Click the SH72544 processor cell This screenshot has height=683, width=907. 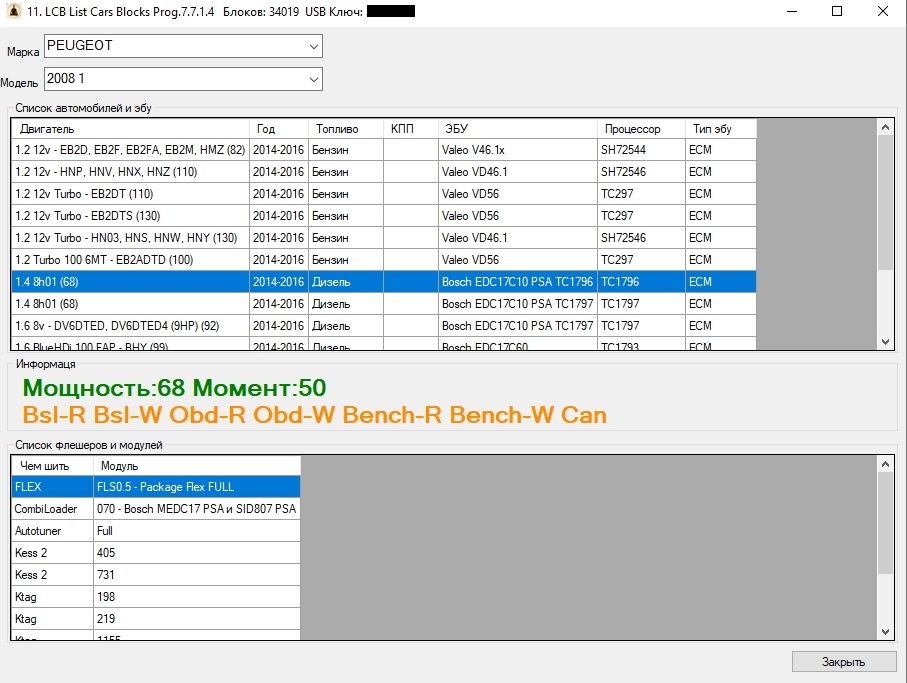pyautogui.click(x=641, y=150)
